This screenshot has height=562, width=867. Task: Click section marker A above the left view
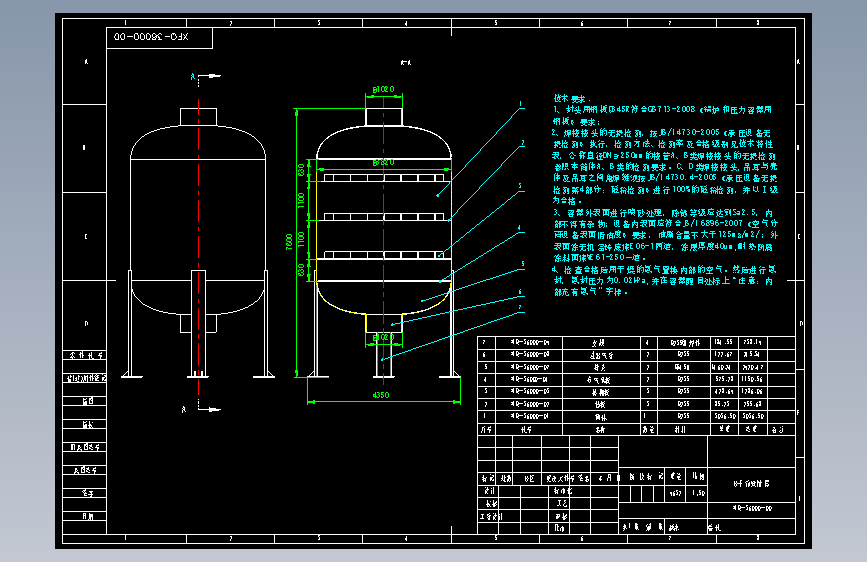point(192,76)
